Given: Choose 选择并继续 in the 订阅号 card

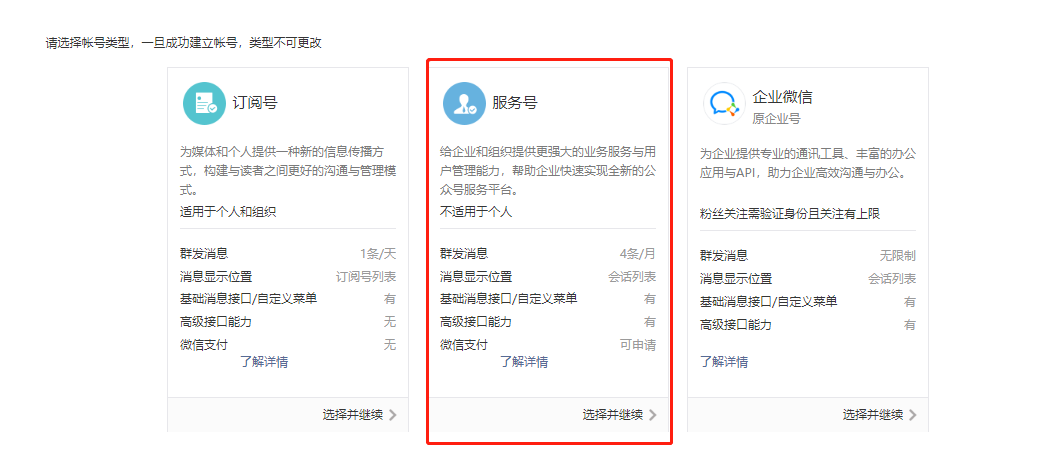Looking at the screenshot, I should (353, 415).
